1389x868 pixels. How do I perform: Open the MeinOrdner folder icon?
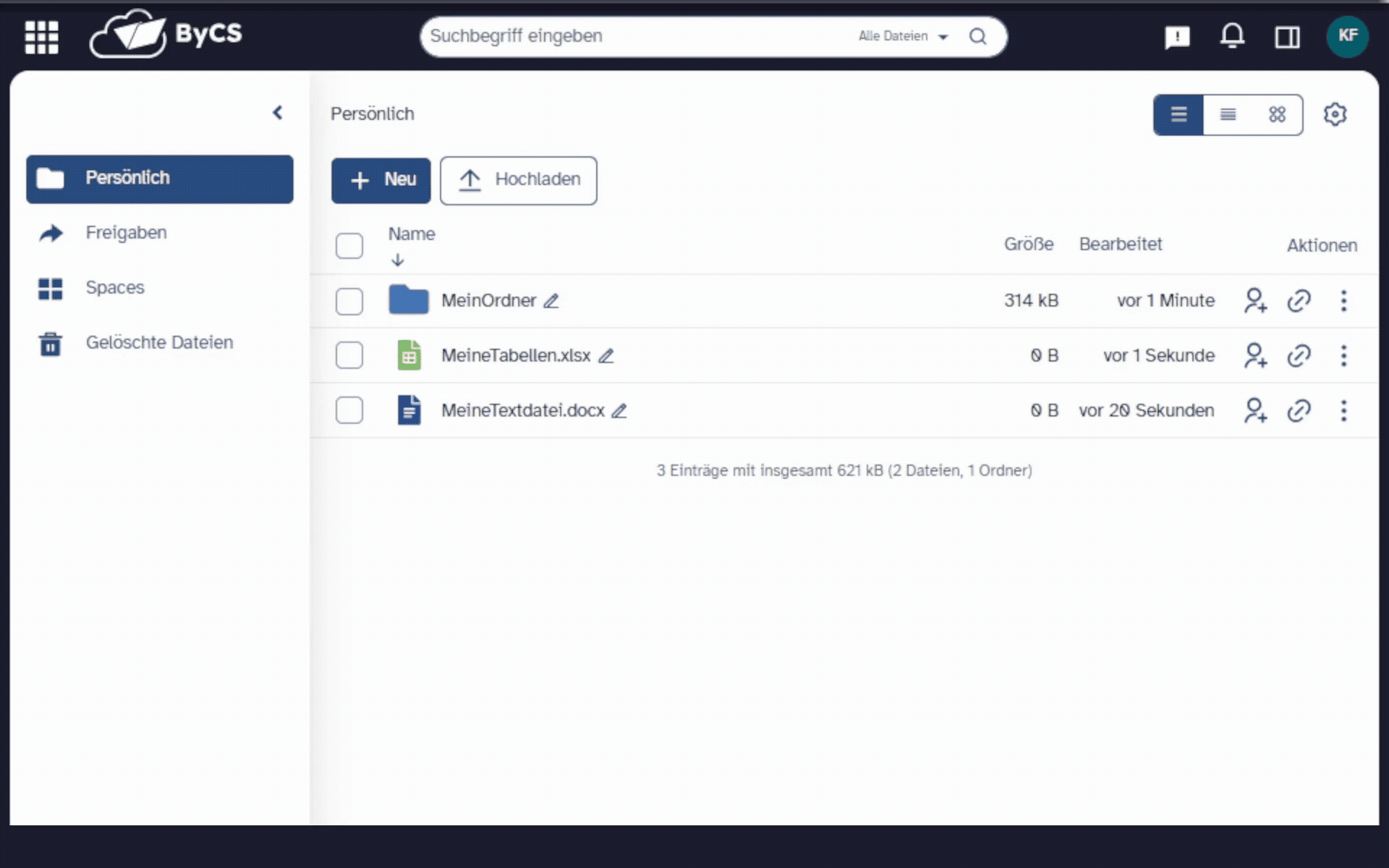pyautogui.click(x=409, y=299)
